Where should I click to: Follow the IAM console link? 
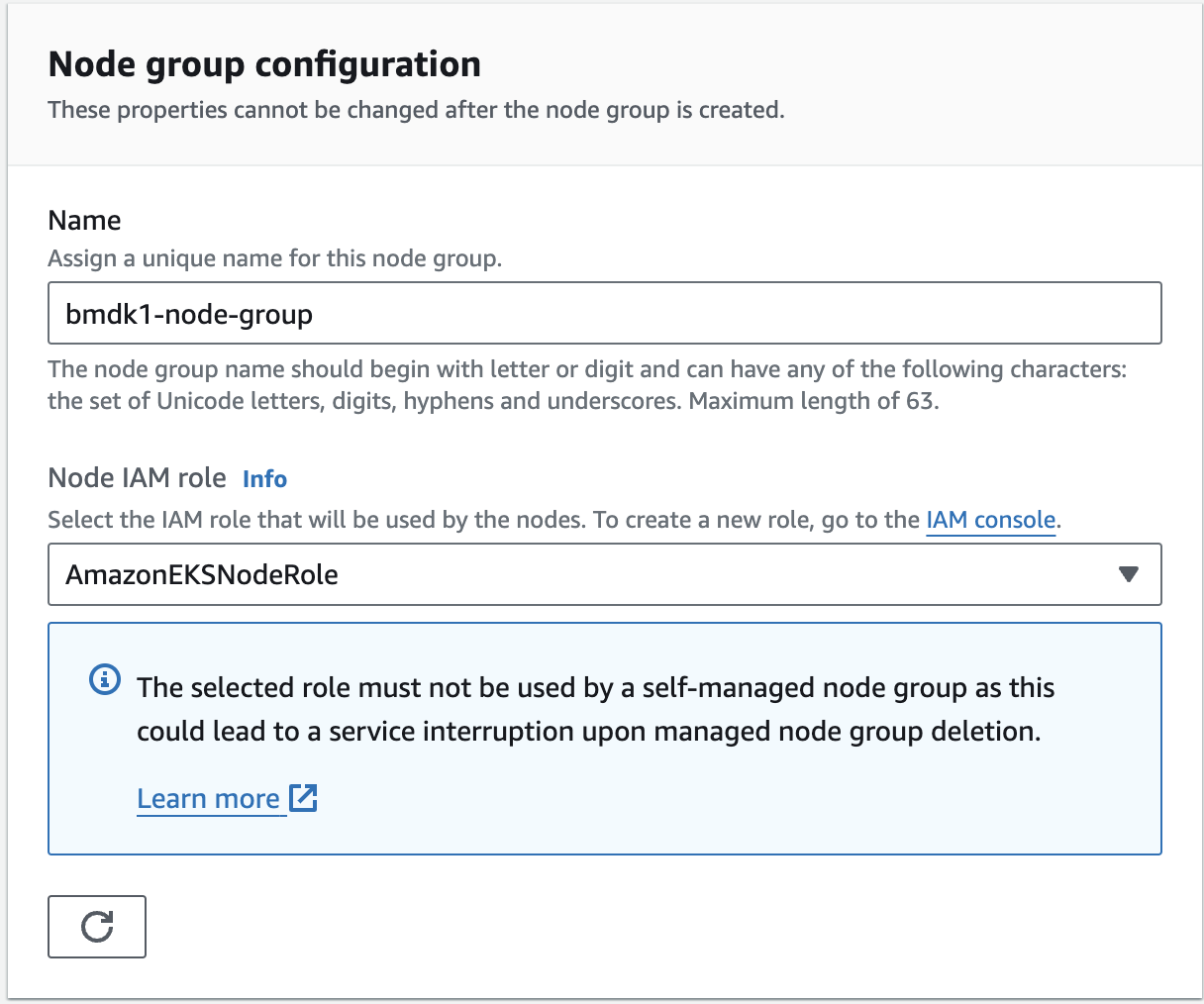pos(991,520)
